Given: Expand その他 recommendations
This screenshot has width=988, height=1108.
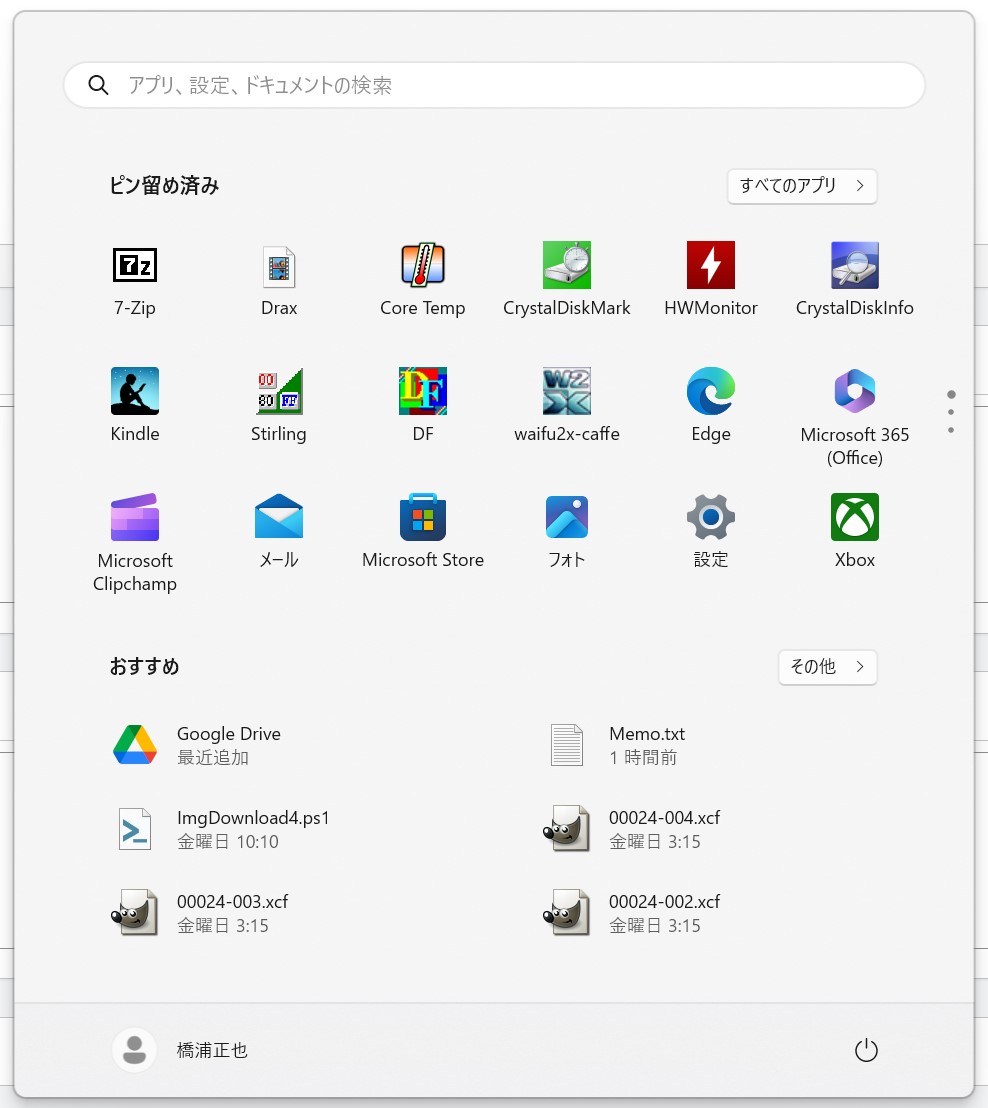Looking at the screenshot, I should click(828, 666).
